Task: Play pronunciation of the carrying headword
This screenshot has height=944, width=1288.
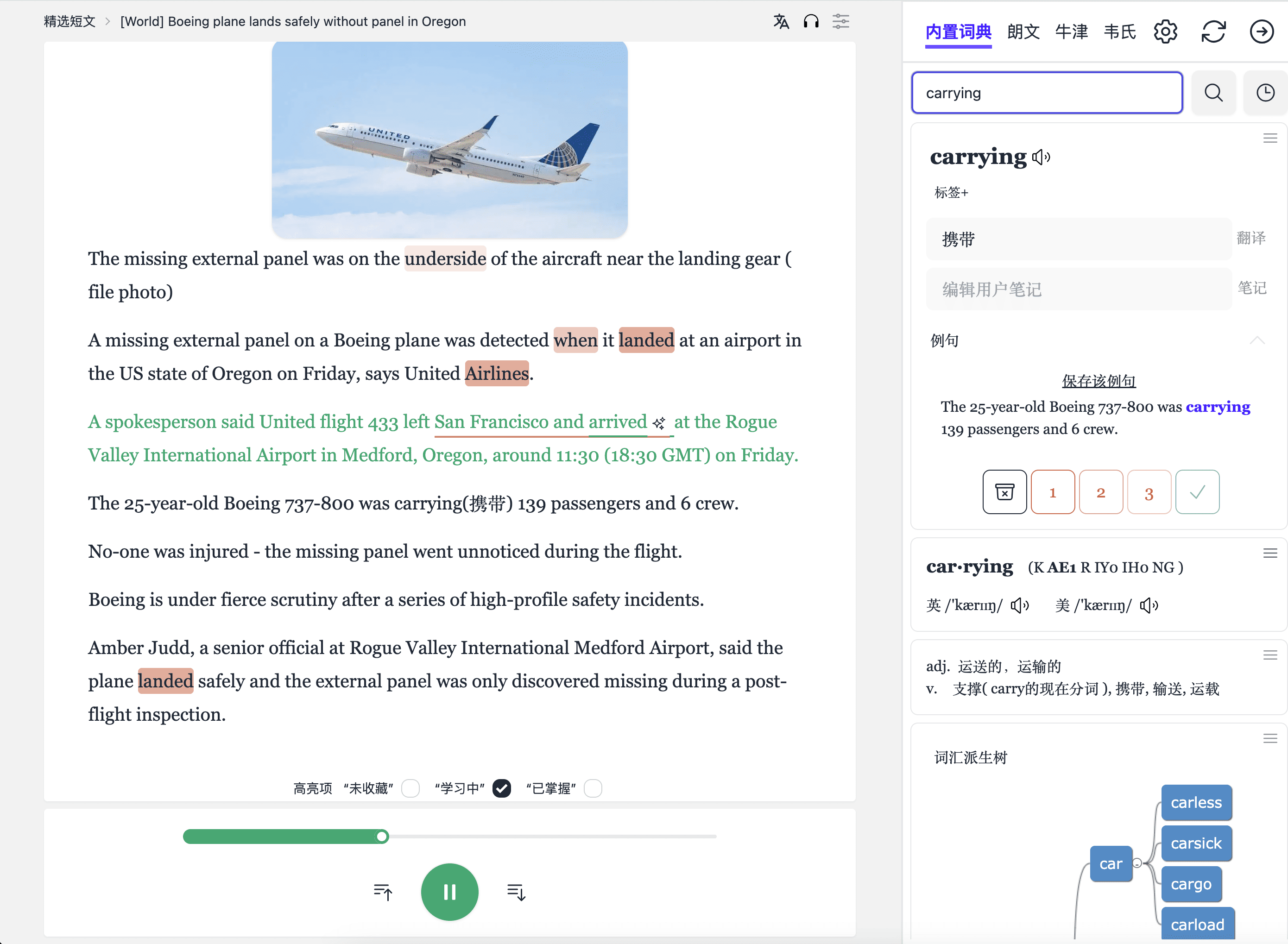Action: click(x=1041, y=157)
